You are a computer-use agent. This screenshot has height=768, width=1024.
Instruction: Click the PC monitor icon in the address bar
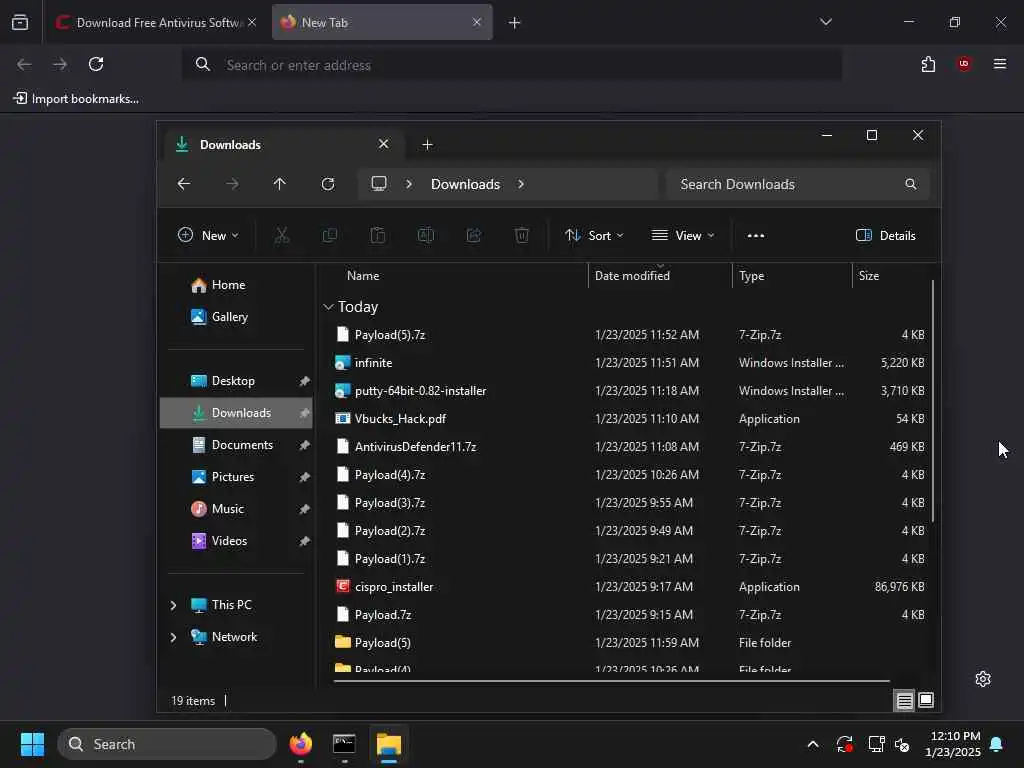point(379,184)
